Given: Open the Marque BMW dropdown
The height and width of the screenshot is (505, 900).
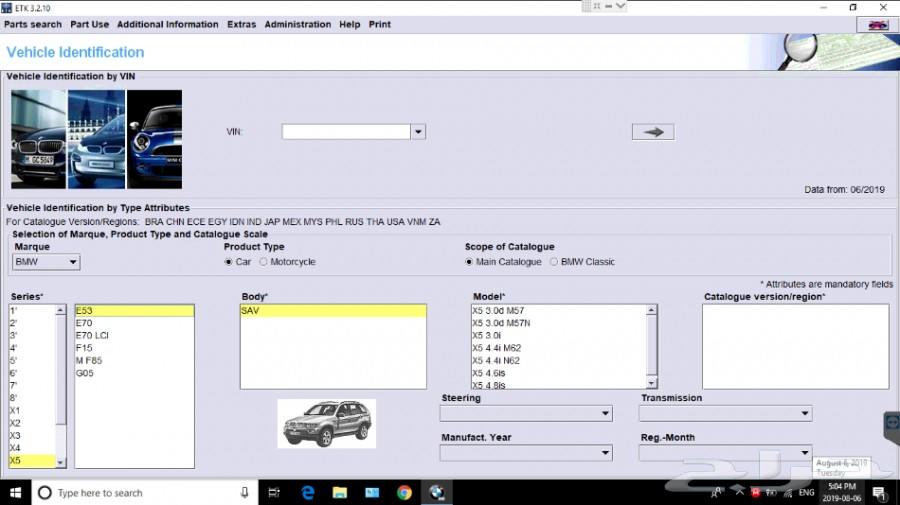Looking at the screenshot, I should pyautogui.click(x=46, y=262).
